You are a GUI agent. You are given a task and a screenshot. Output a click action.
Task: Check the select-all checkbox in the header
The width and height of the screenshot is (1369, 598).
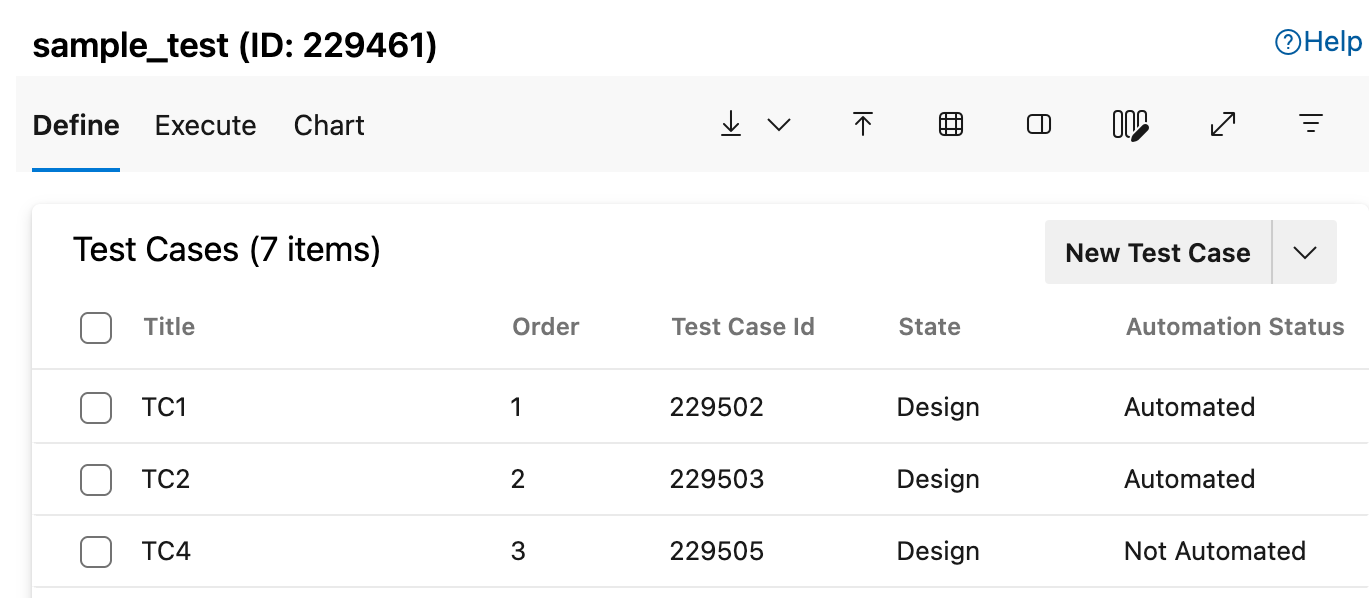(95, 327)
